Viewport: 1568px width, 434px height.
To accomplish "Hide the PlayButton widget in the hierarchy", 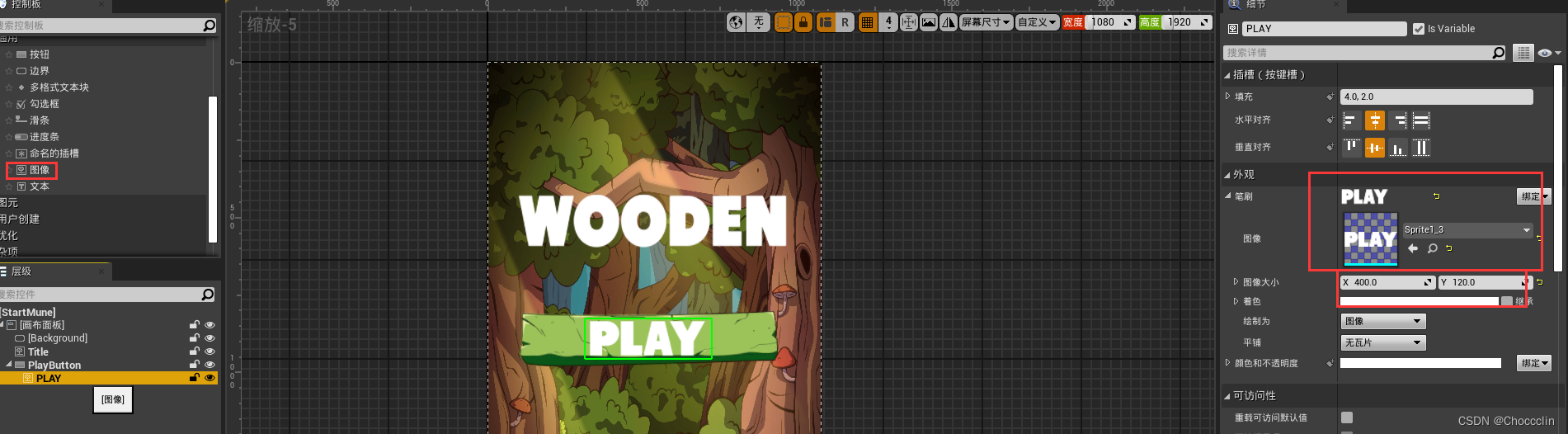I will tap(210, 365).
